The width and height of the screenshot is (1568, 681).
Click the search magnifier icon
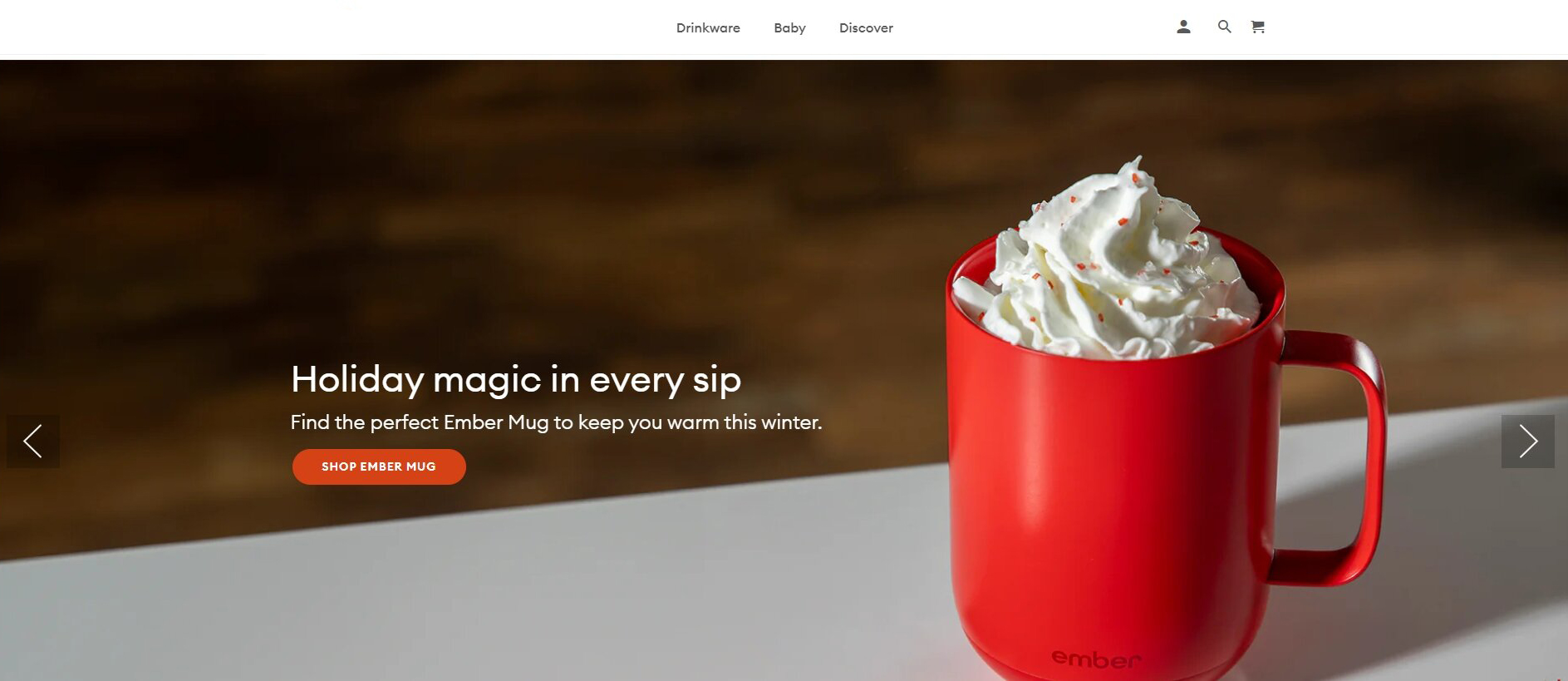[x=1224, y=27]
